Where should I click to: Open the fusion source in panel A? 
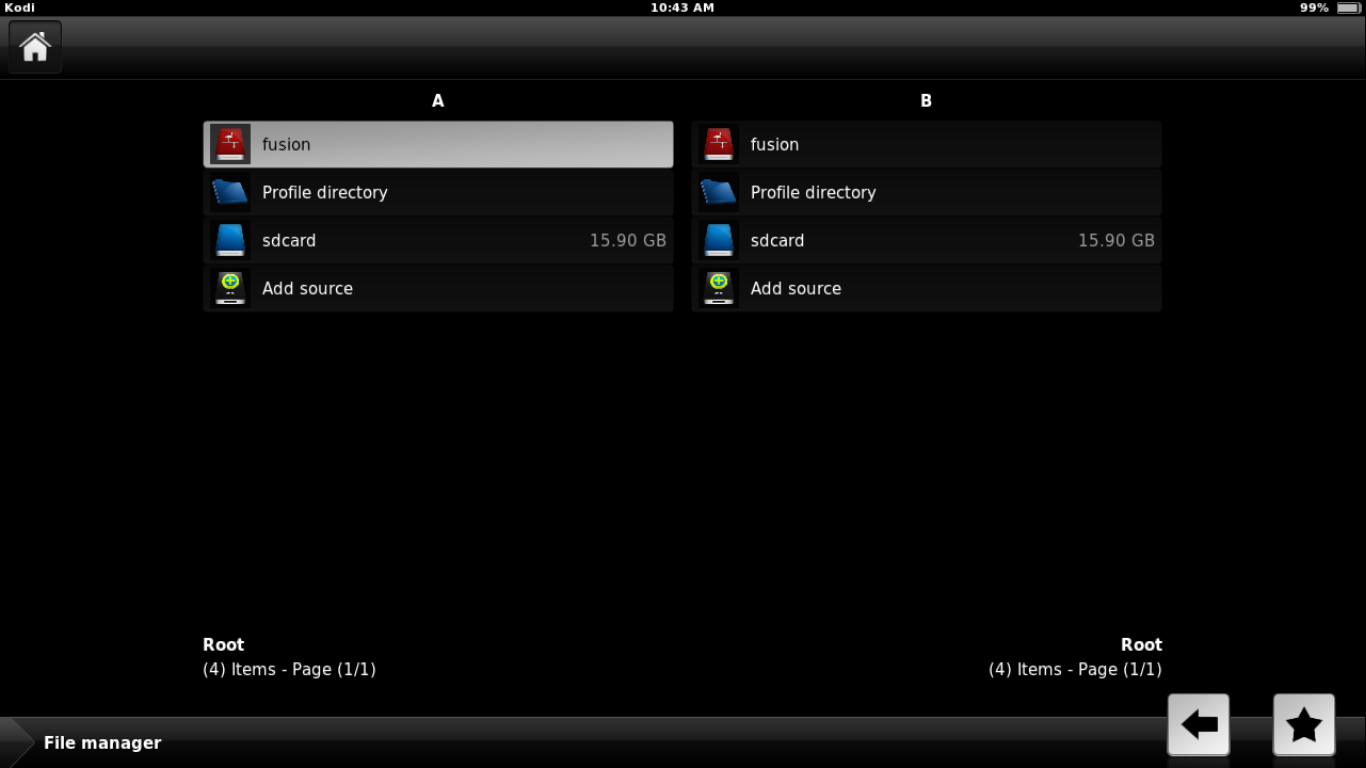286,144
